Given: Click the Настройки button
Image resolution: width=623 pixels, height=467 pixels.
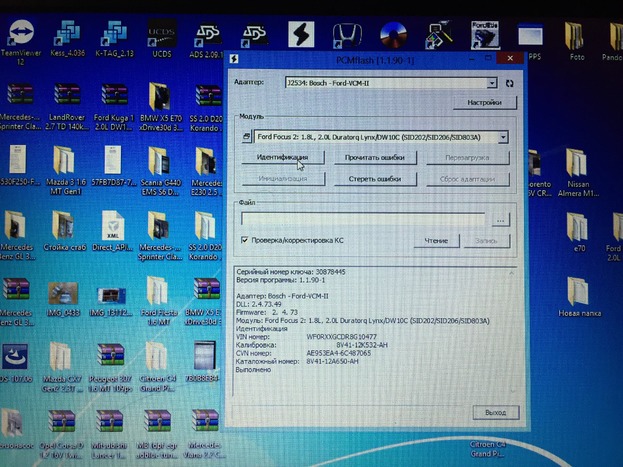Looking at the screenshot, I should [x=484, y=103].
